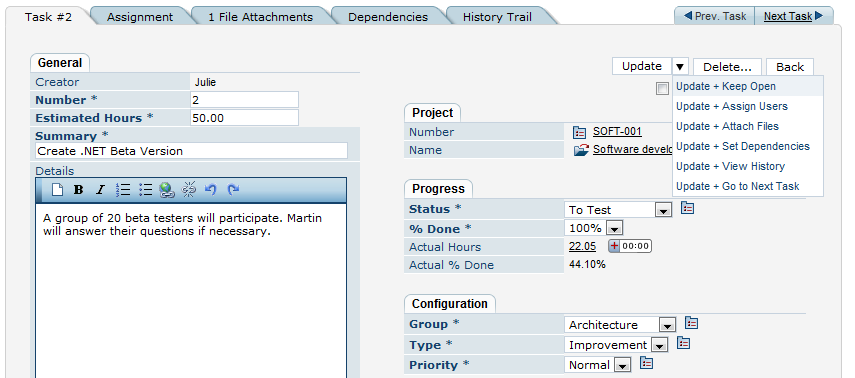
Task: Open the History Trail tab
Action: click(x=497, y=16)
